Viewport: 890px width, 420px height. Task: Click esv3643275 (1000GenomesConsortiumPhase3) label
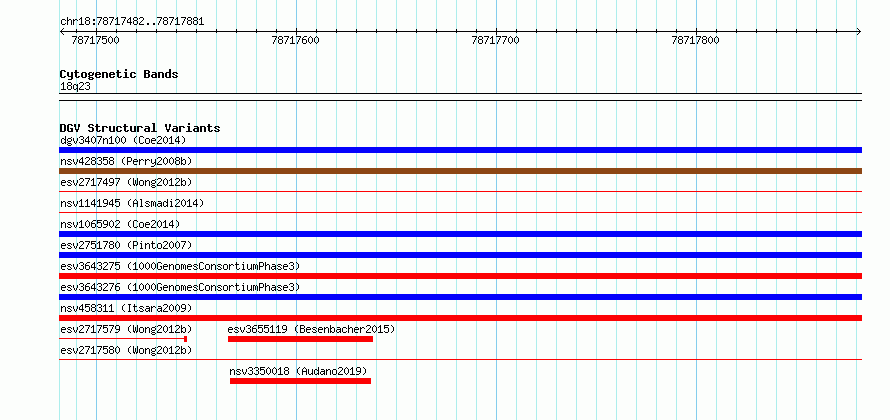point(180,266)
